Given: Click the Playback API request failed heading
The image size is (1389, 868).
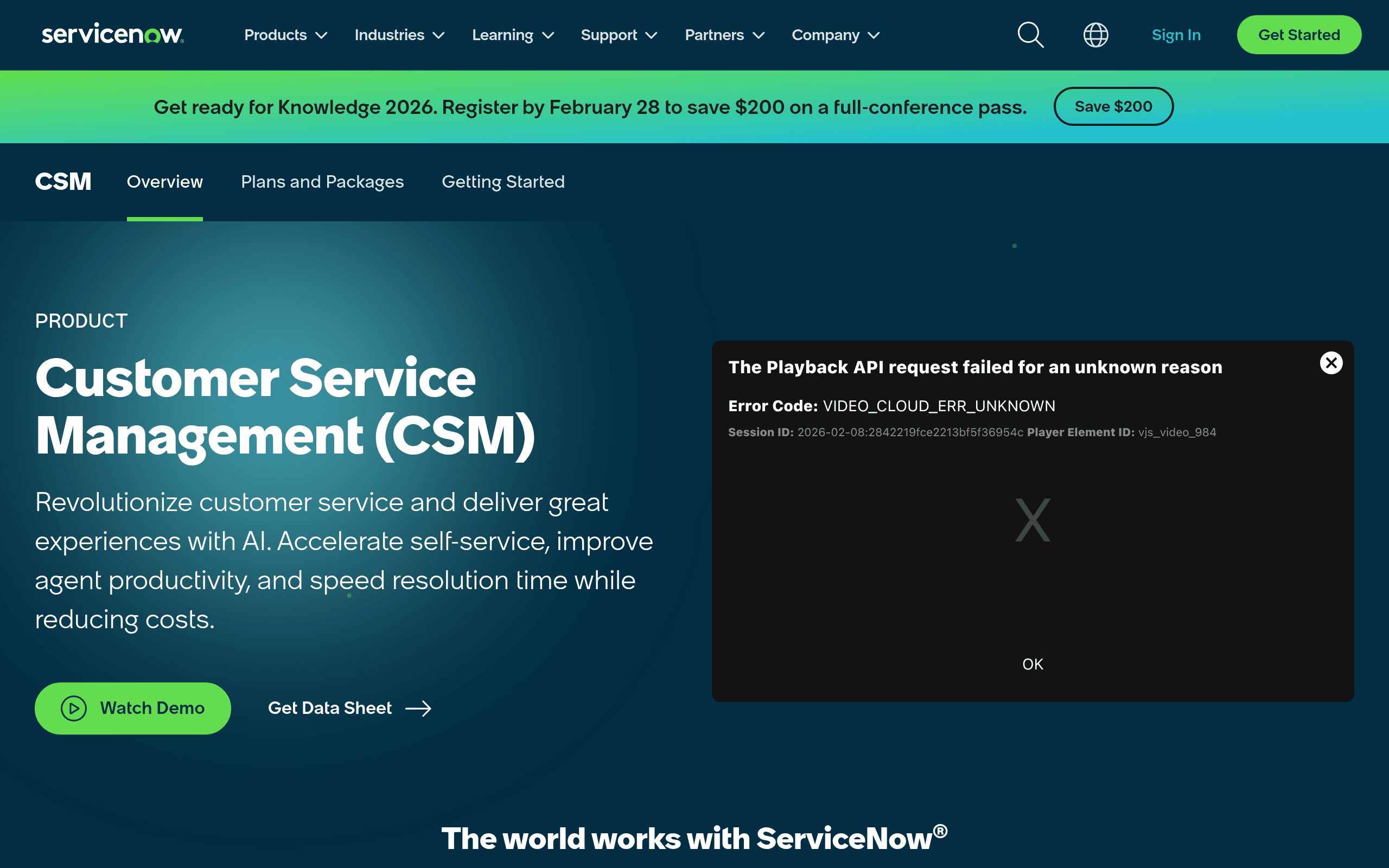Looking at the screenshot, I should pos(975,367).
